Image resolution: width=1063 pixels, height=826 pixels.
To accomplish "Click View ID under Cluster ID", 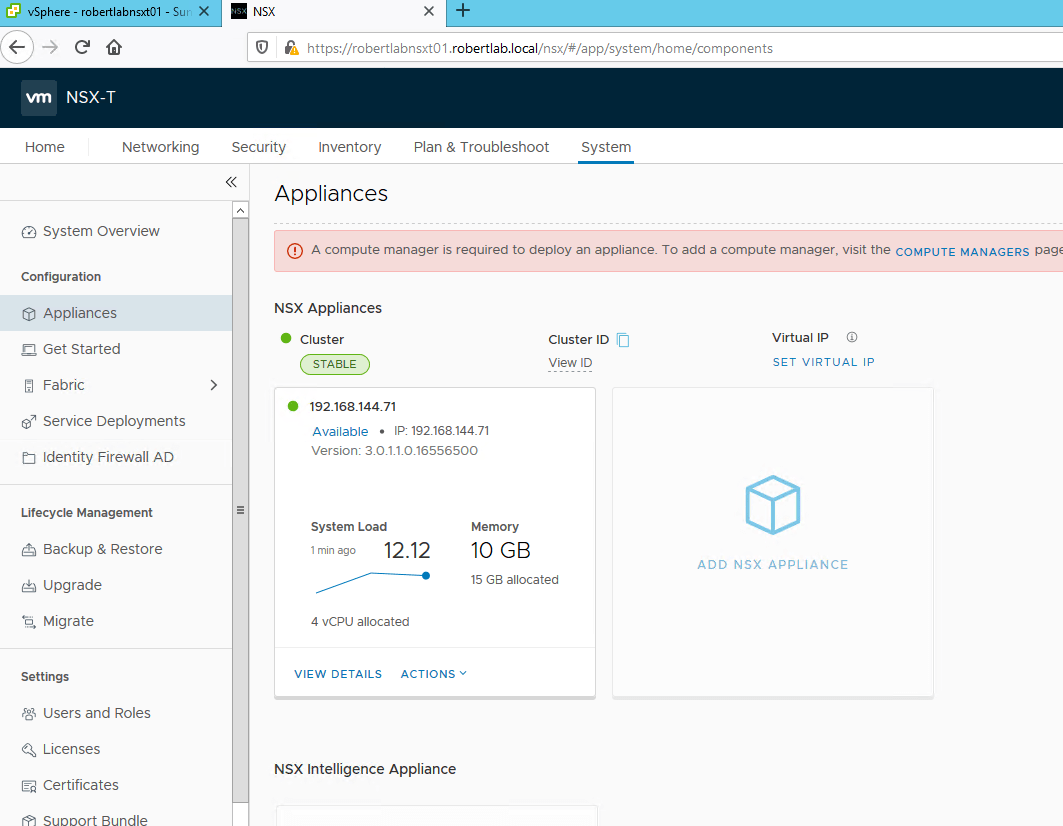I will tap(570, 363).
